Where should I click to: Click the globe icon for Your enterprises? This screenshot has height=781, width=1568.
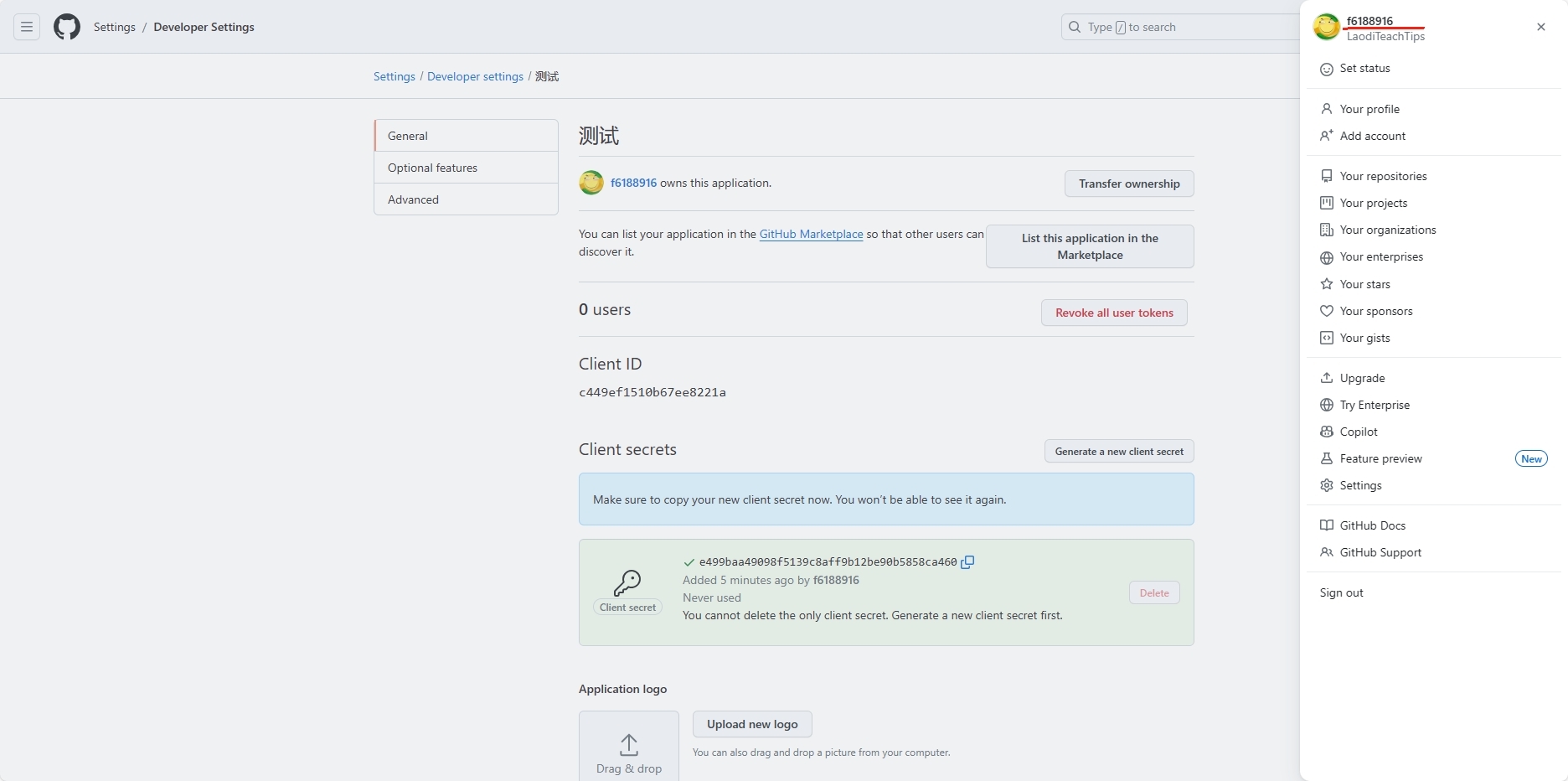[x=1327, y=257]
